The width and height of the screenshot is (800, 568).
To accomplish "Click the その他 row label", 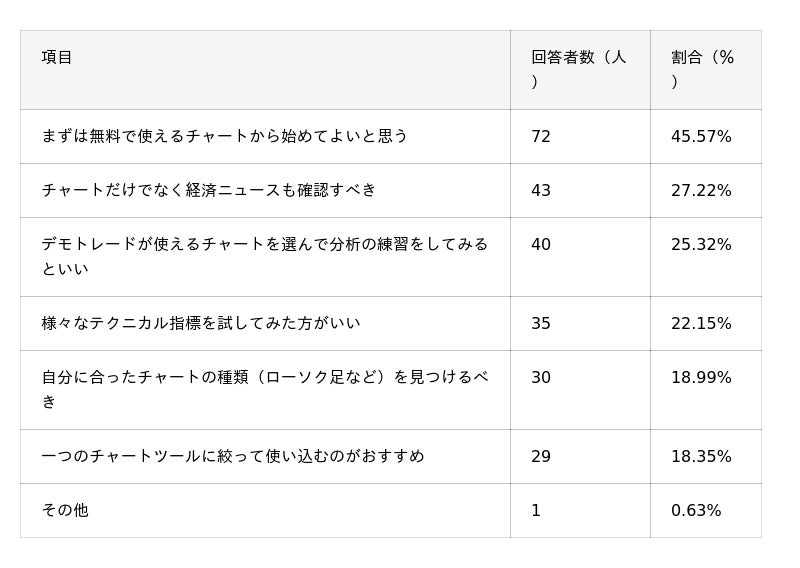I will 65,510.
